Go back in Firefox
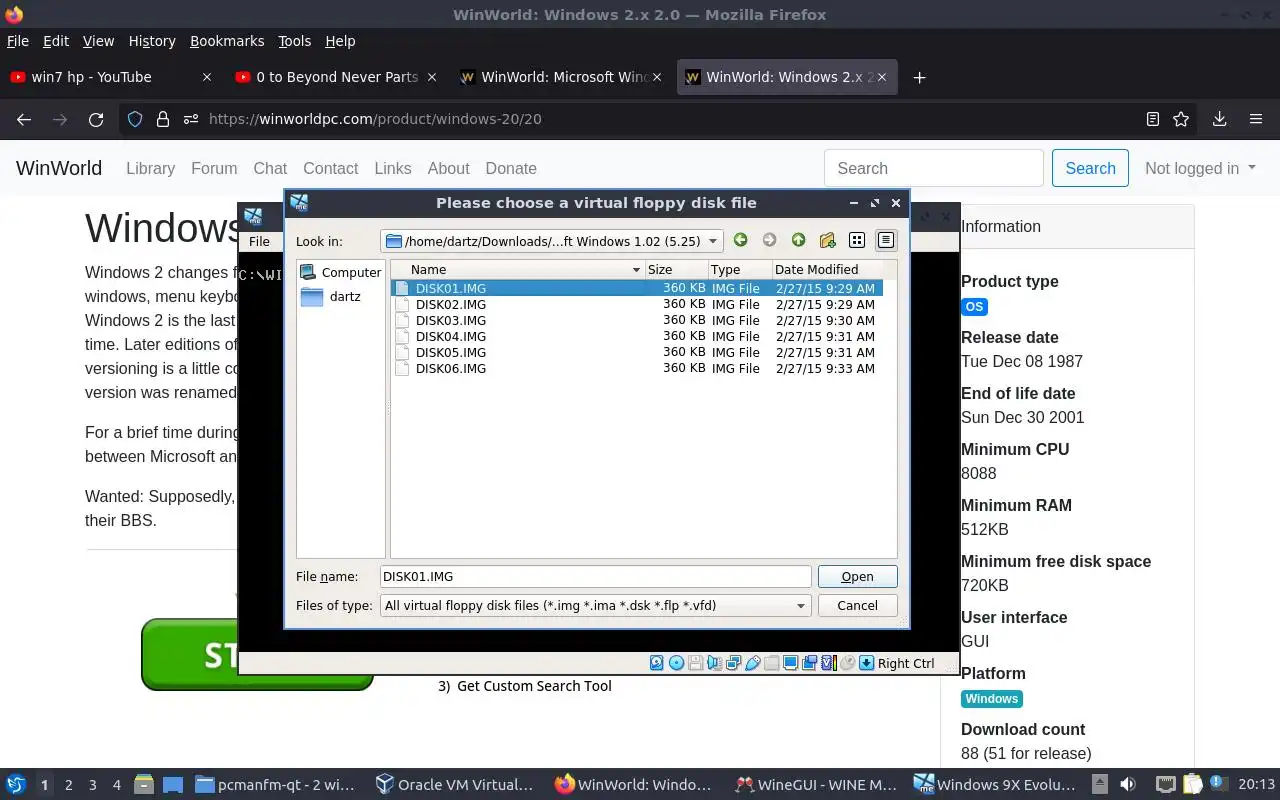 coord(24,119)
